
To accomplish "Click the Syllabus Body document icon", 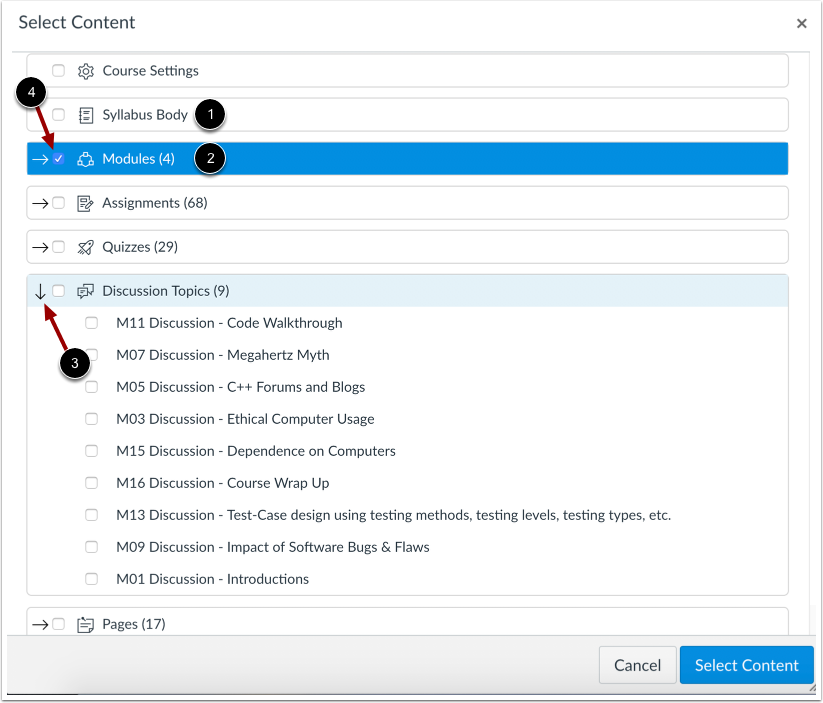I will tap(85, 114).
